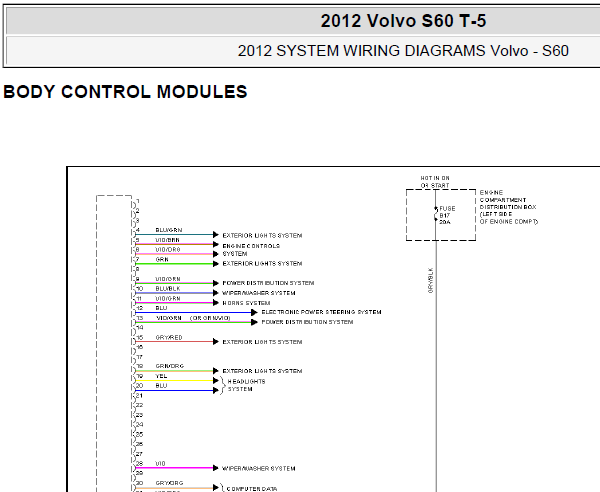Click 'POWER DISTRIBUTION SYSTEM' on pin 9 wire
Screen dimensions: 600x492
[268, 283]
